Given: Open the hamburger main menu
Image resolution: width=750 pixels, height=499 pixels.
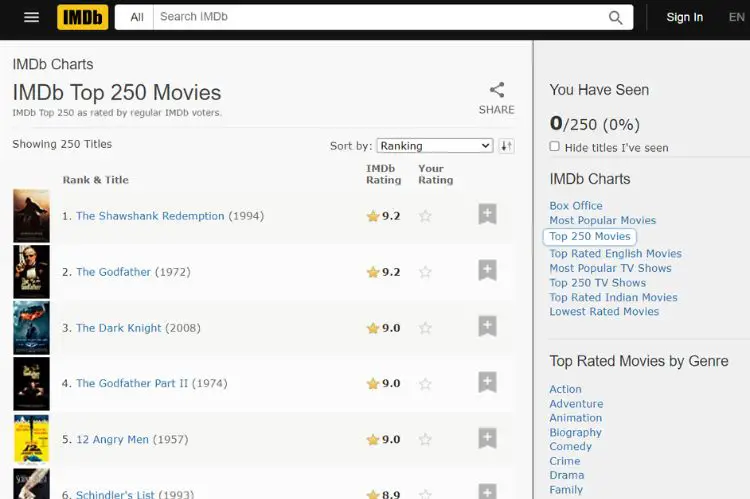Looking at the screenshot, I should tap(32, 17).
